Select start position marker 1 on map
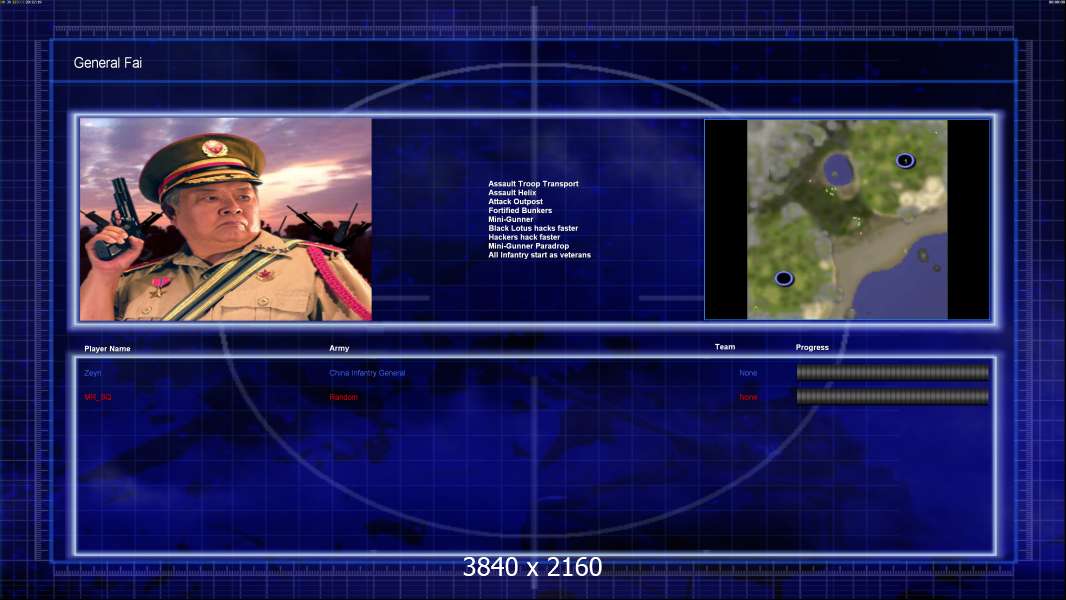 click(905, 160)
